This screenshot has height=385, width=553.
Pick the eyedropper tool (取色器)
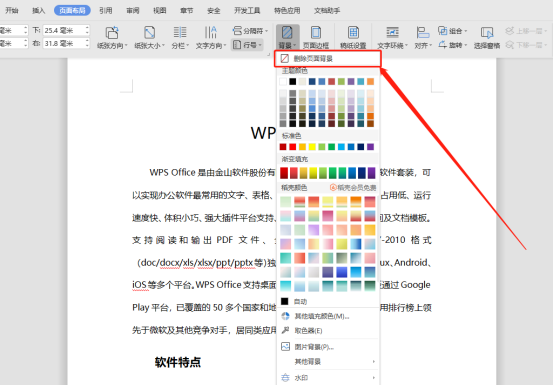click(x=308, y=331)
